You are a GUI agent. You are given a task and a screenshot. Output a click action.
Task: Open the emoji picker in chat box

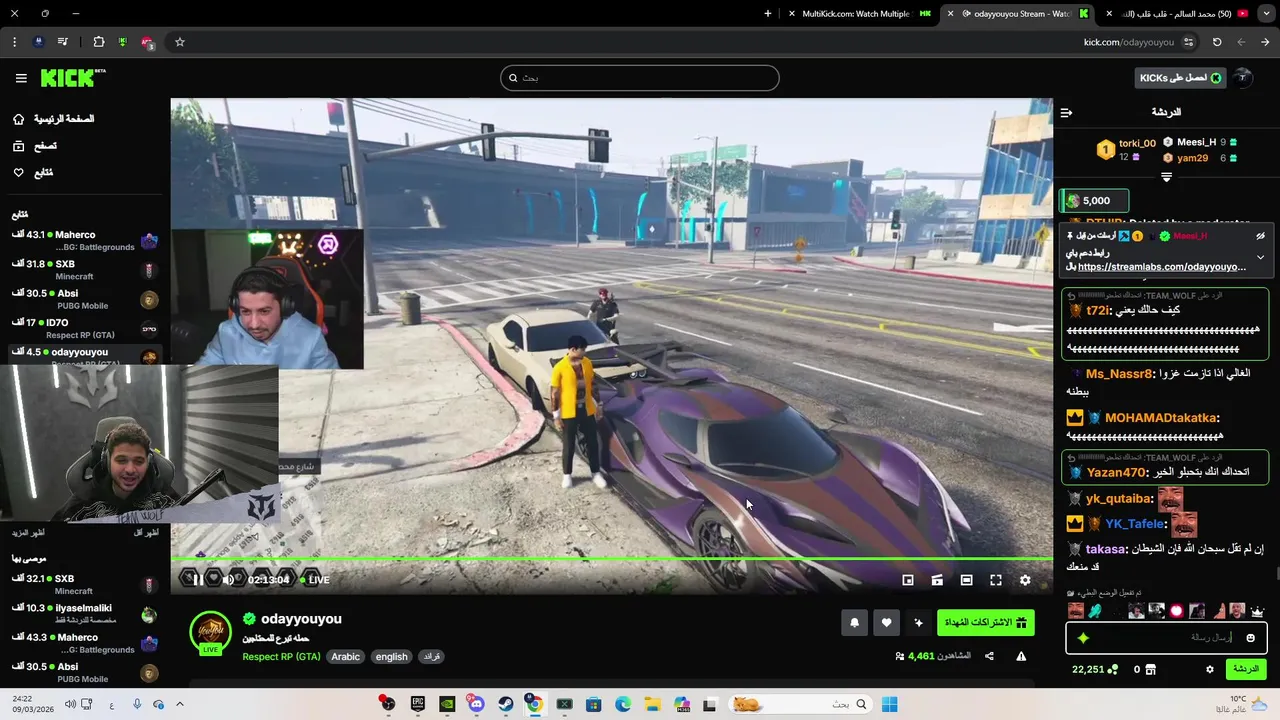coord(1250,638)
